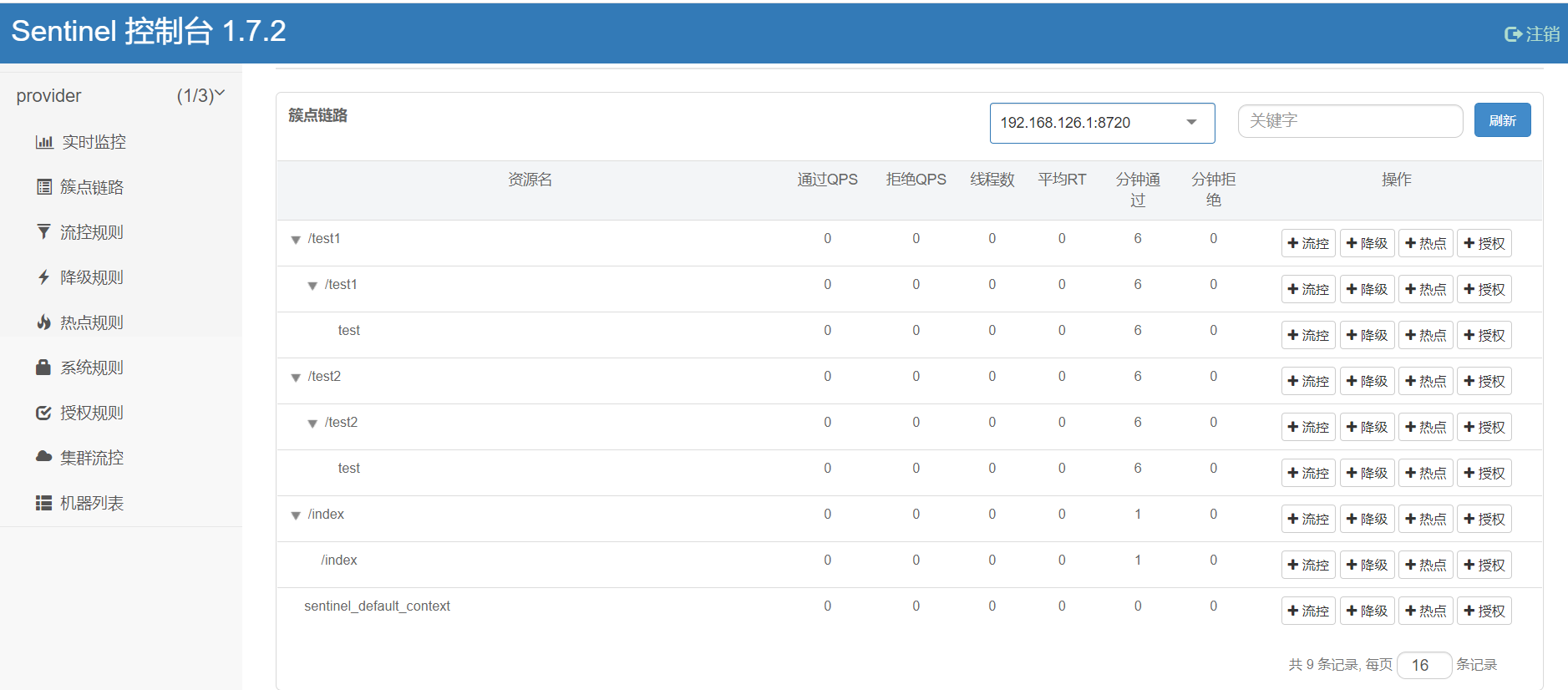Image resolution: width=1568 pixels, height=690 pixels.
Task: Click the flame icon beside 热点规则
Action: point(43,322)
